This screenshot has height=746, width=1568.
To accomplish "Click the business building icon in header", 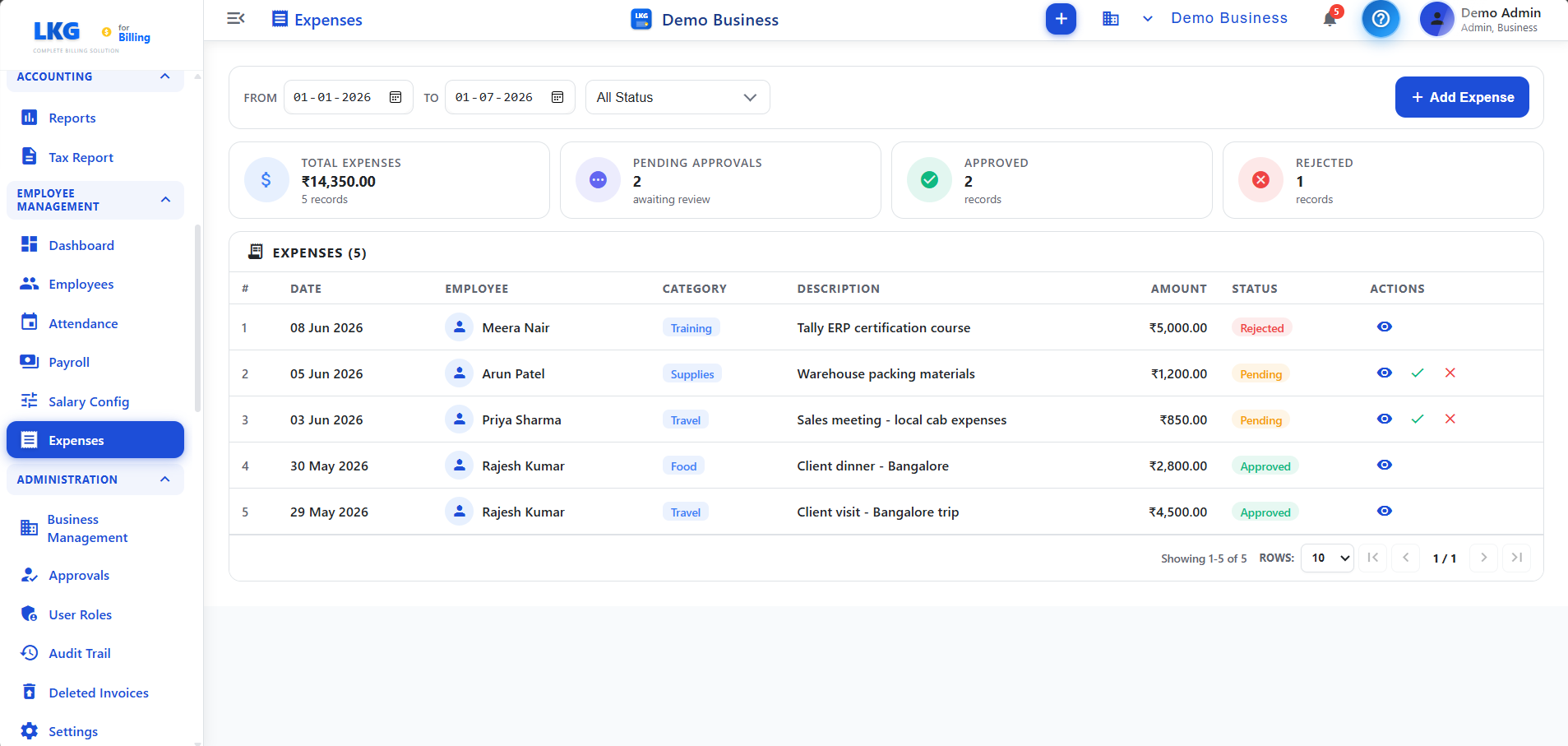I will 1111,19.
